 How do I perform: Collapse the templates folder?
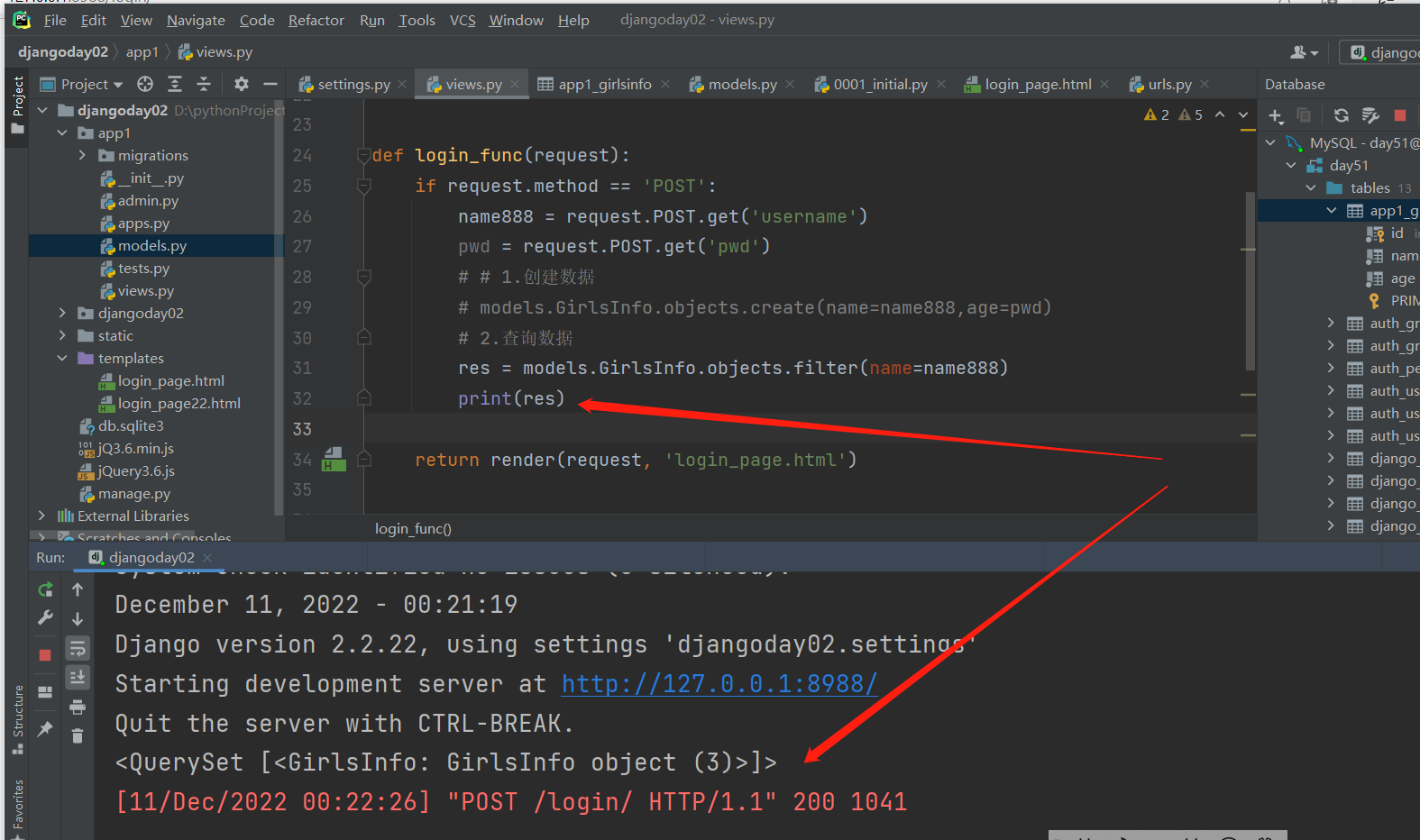coord(62,359)
